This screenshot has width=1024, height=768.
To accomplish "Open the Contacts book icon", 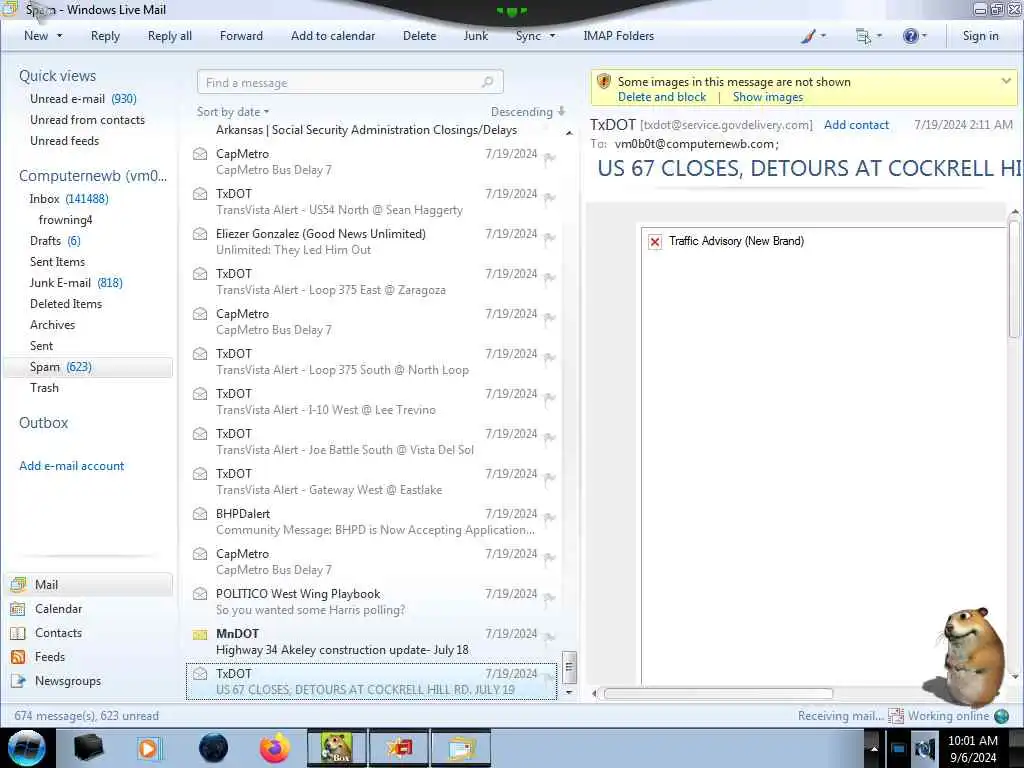I will (x=18, y=633).
